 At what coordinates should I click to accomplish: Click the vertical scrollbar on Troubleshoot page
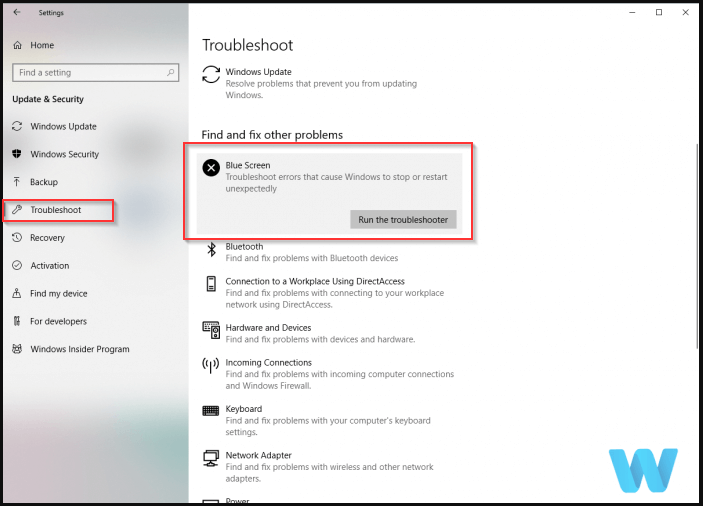697,246
